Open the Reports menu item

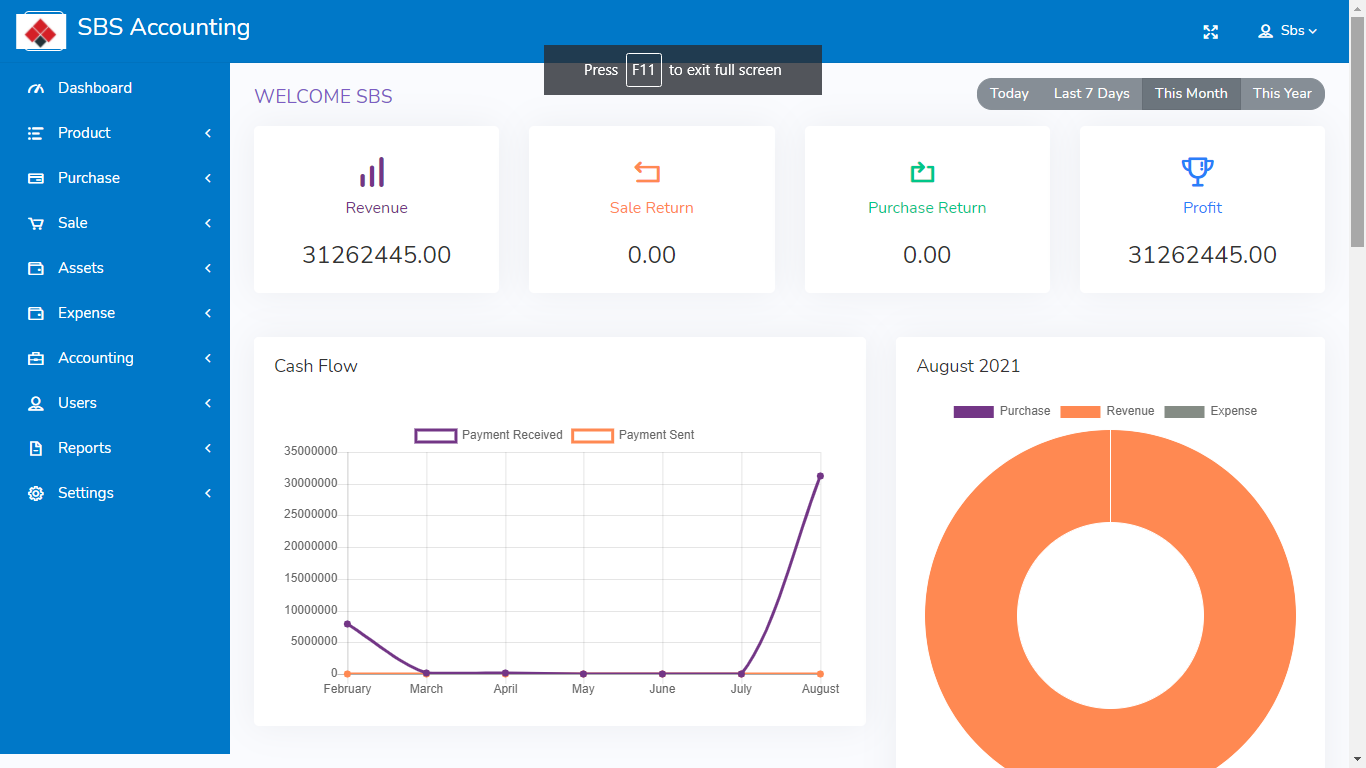pos(115,448)
